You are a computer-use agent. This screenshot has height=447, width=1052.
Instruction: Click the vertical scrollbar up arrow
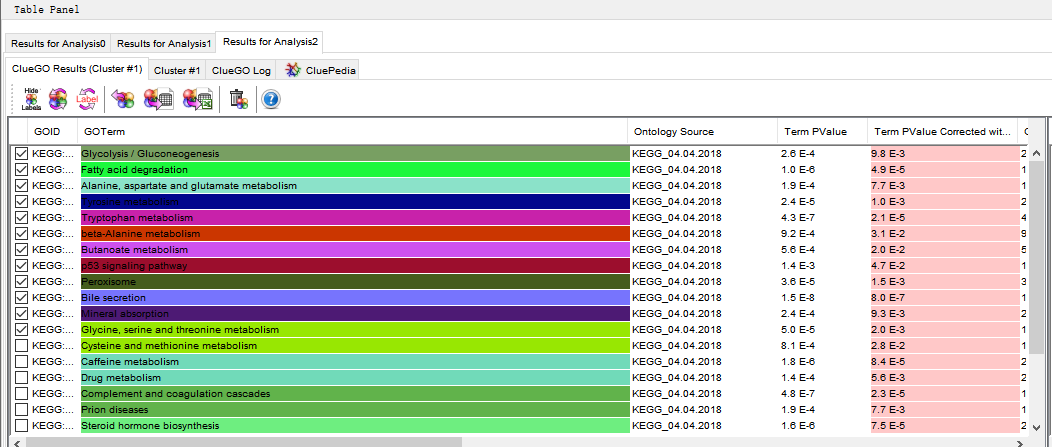pyautogui.click(x=1037, y=154)
